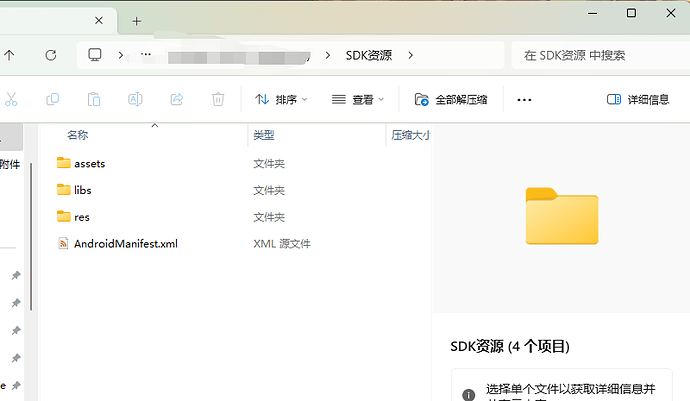
Task: Add a new tab with plus button
Action: pos(137,21)
